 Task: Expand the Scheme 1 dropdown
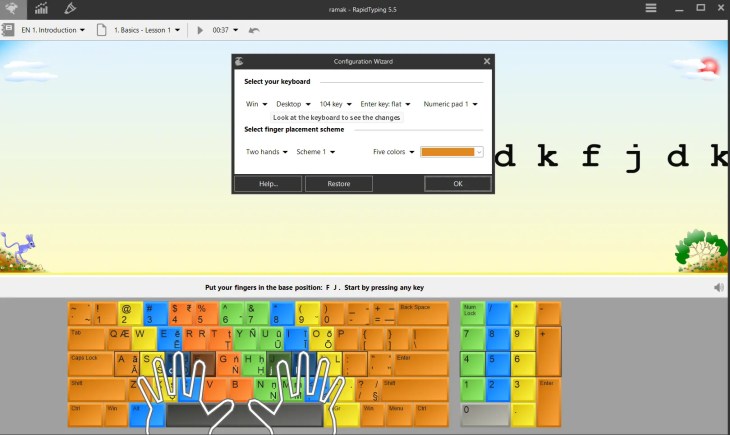tap(316, 151)
